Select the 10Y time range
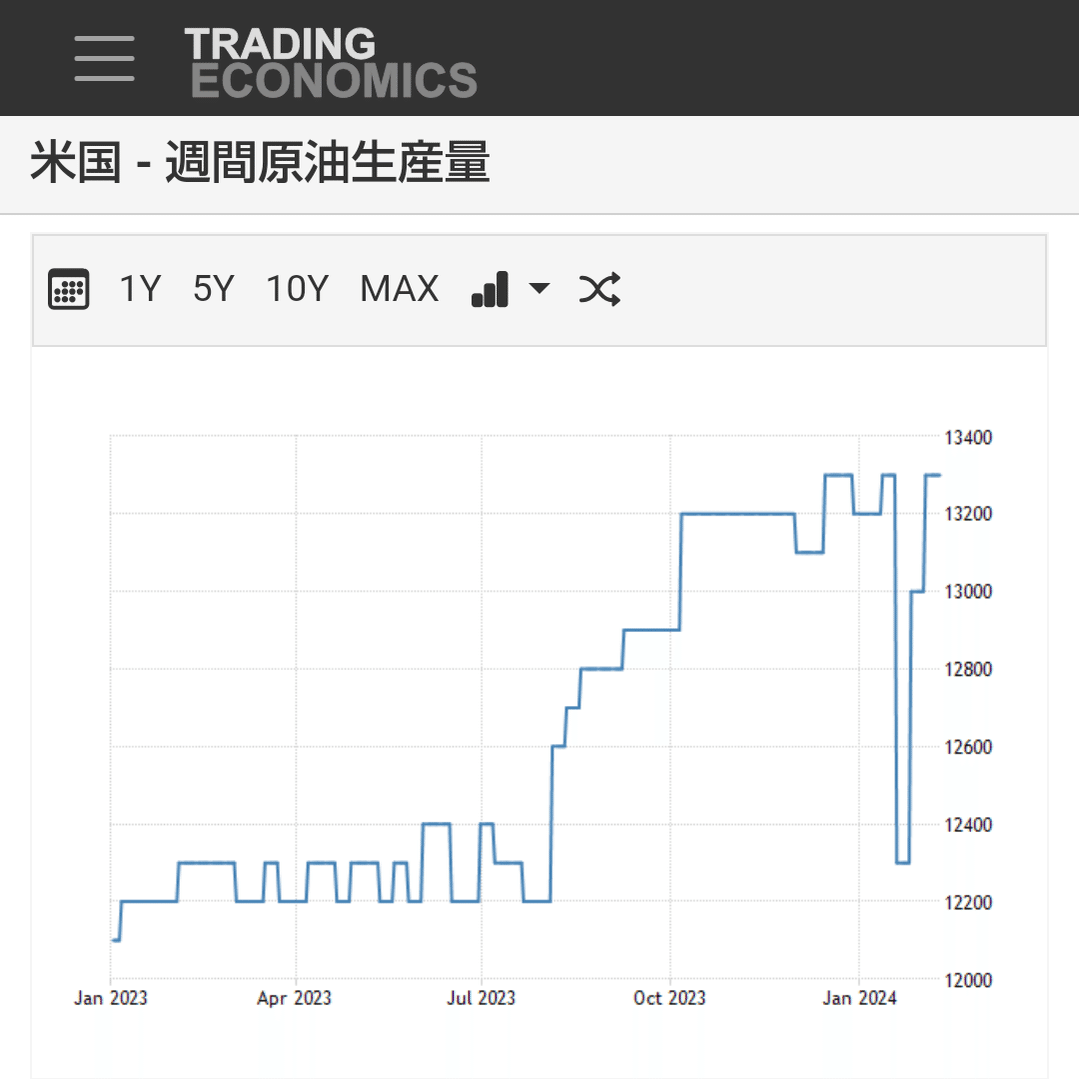The width and height of the screenshot is (1079, 1079). tap(297, 289)
